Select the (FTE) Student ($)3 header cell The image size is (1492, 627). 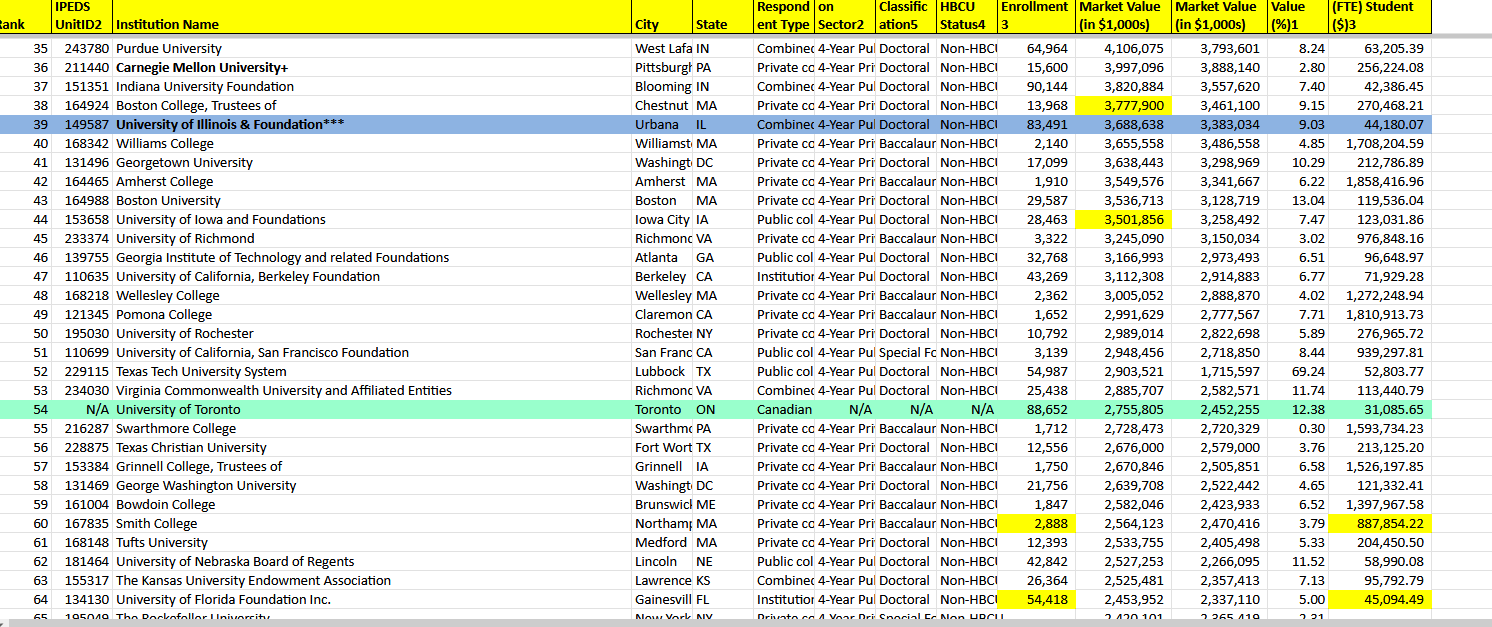coord(1380,16)
